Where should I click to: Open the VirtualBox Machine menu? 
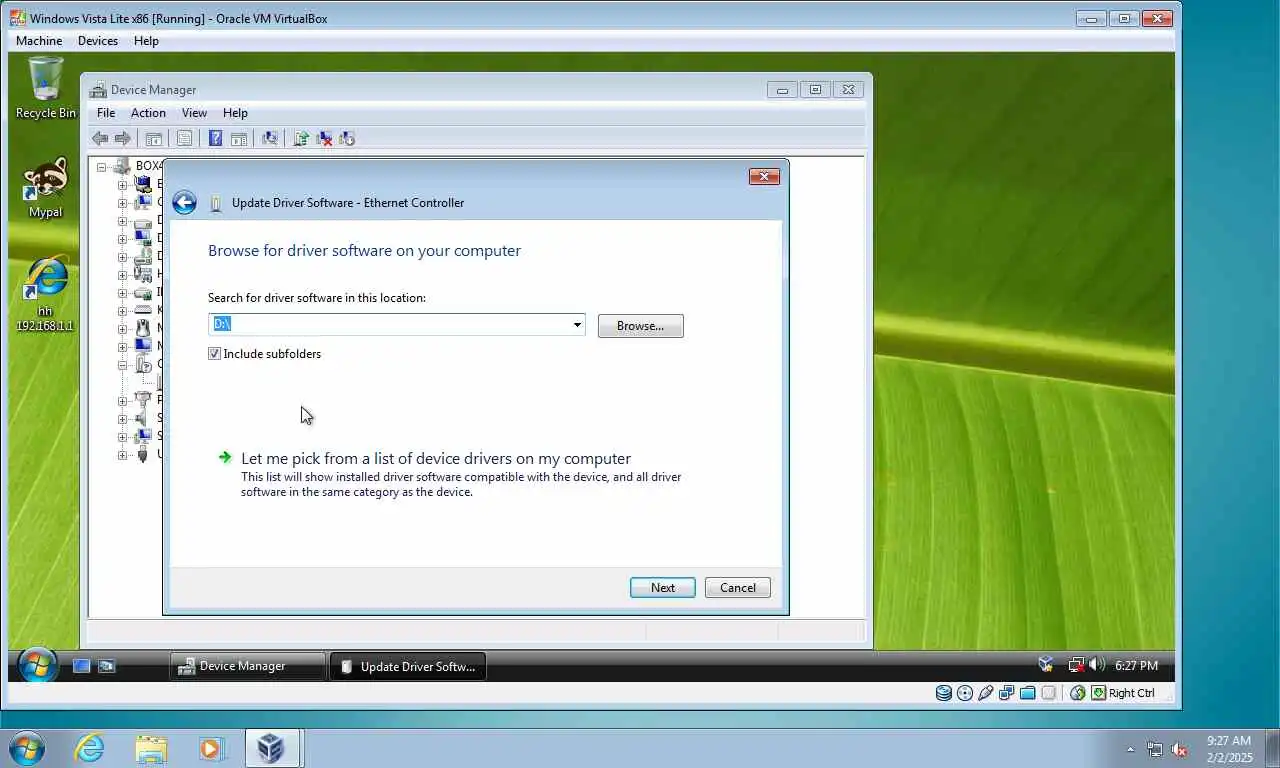pyautogui.click(x=39, y=41)
